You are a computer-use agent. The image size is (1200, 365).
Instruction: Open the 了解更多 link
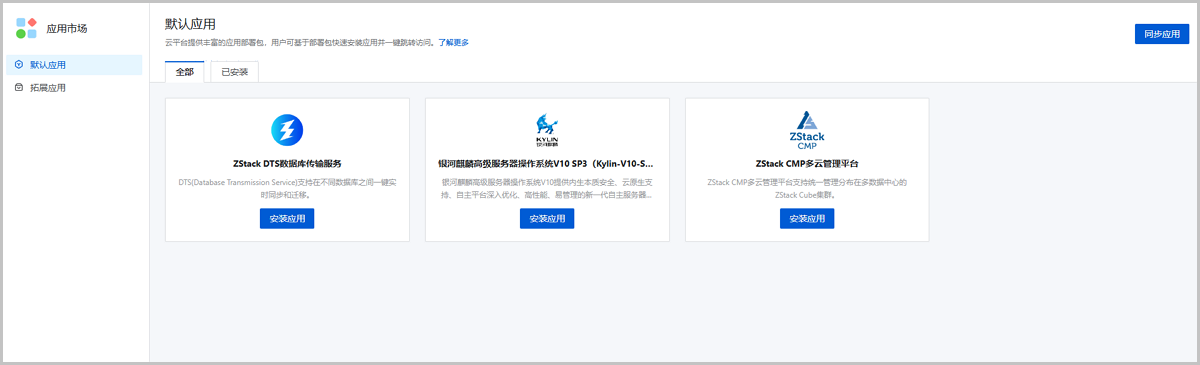(453, 43)
